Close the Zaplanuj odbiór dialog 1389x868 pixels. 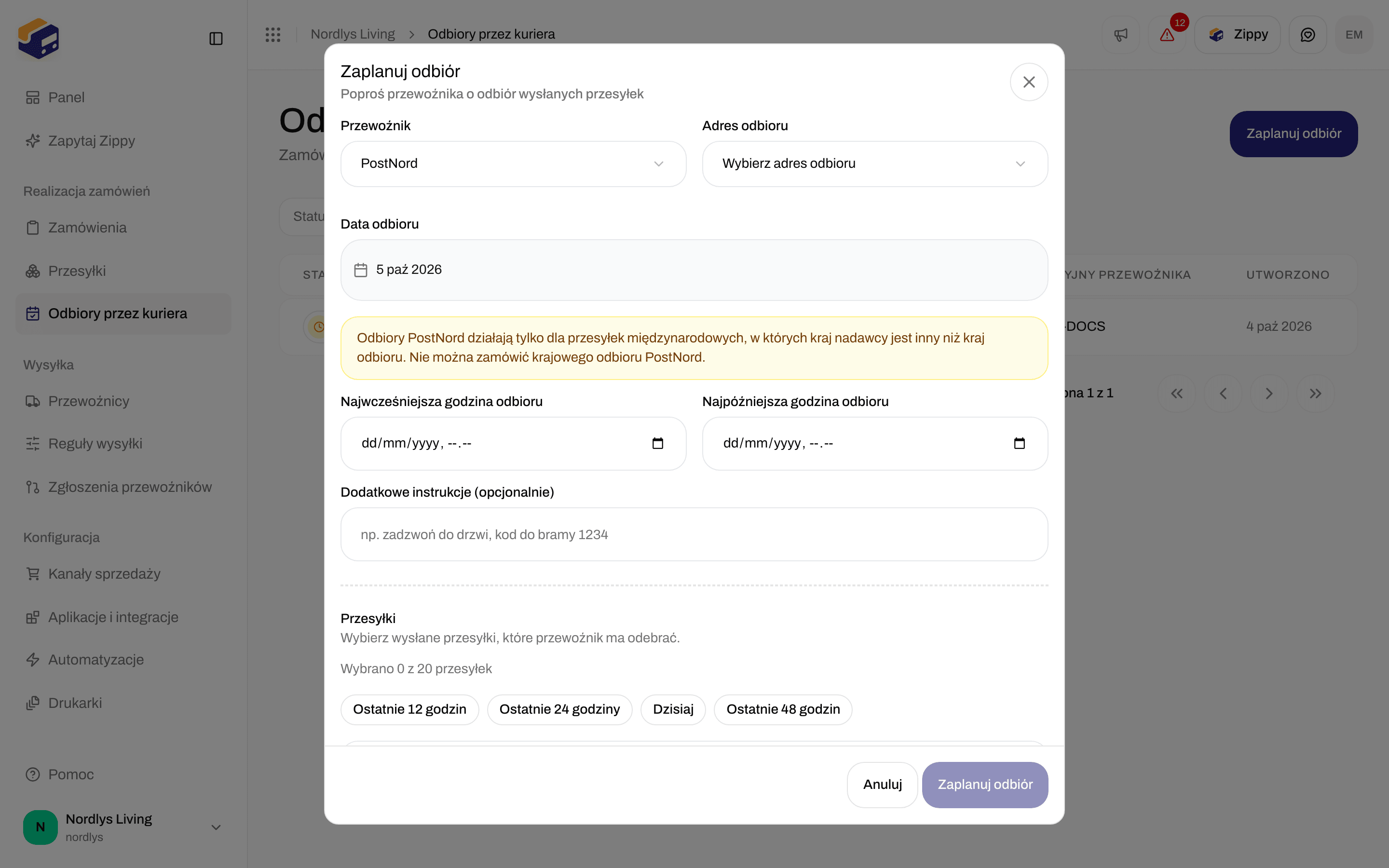[x=1029, y=82]
